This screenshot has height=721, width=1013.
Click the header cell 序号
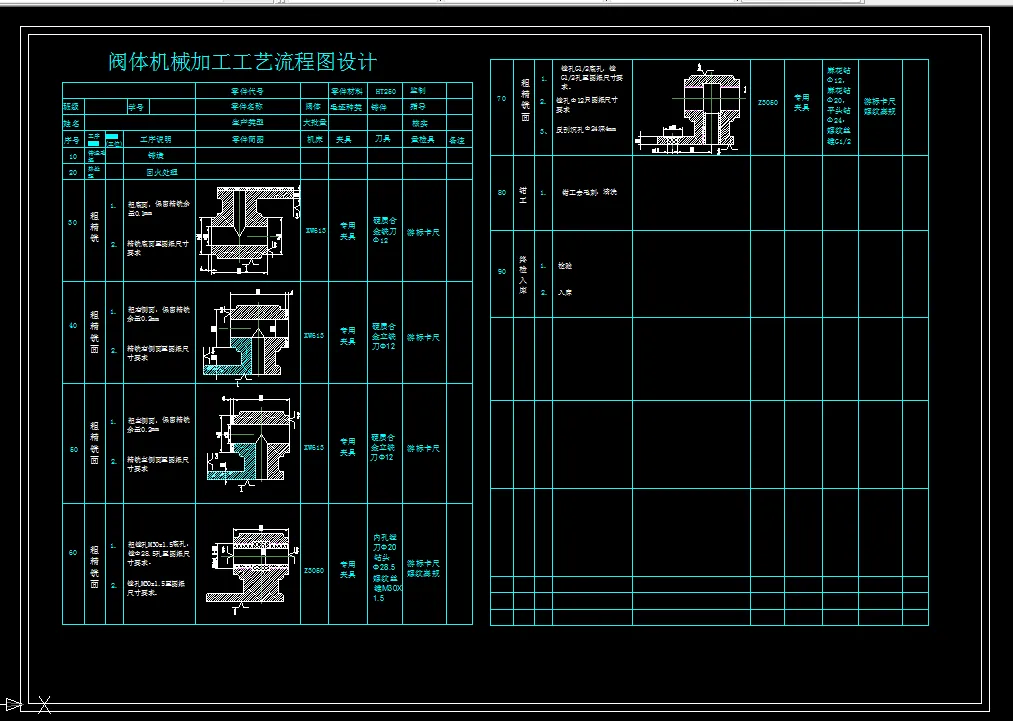72,140
